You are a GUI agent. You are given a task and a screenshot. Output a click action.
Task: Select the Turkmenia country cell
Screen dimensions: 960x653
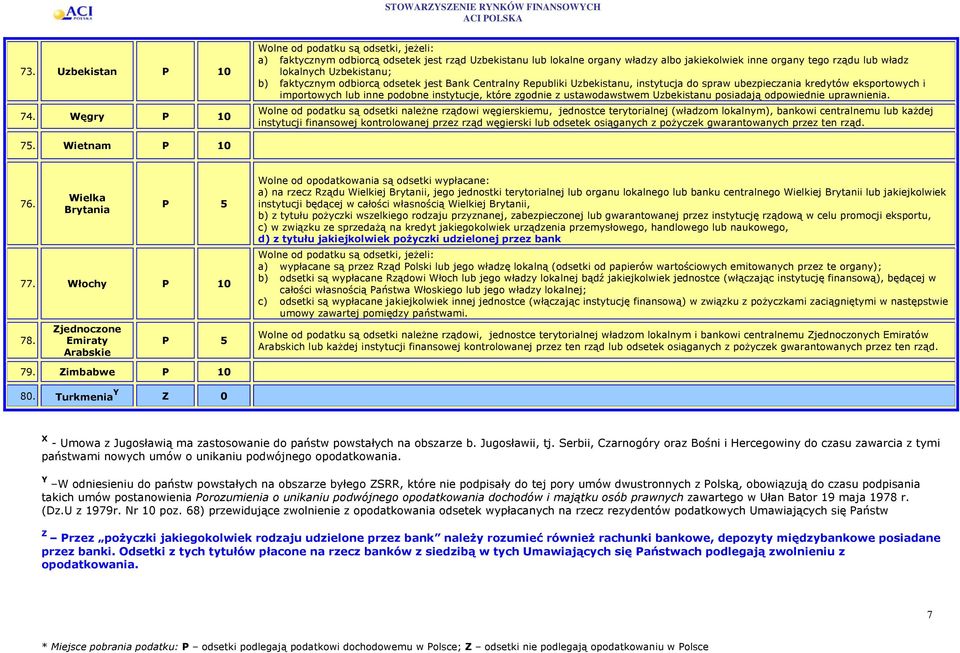click(87, 396)
